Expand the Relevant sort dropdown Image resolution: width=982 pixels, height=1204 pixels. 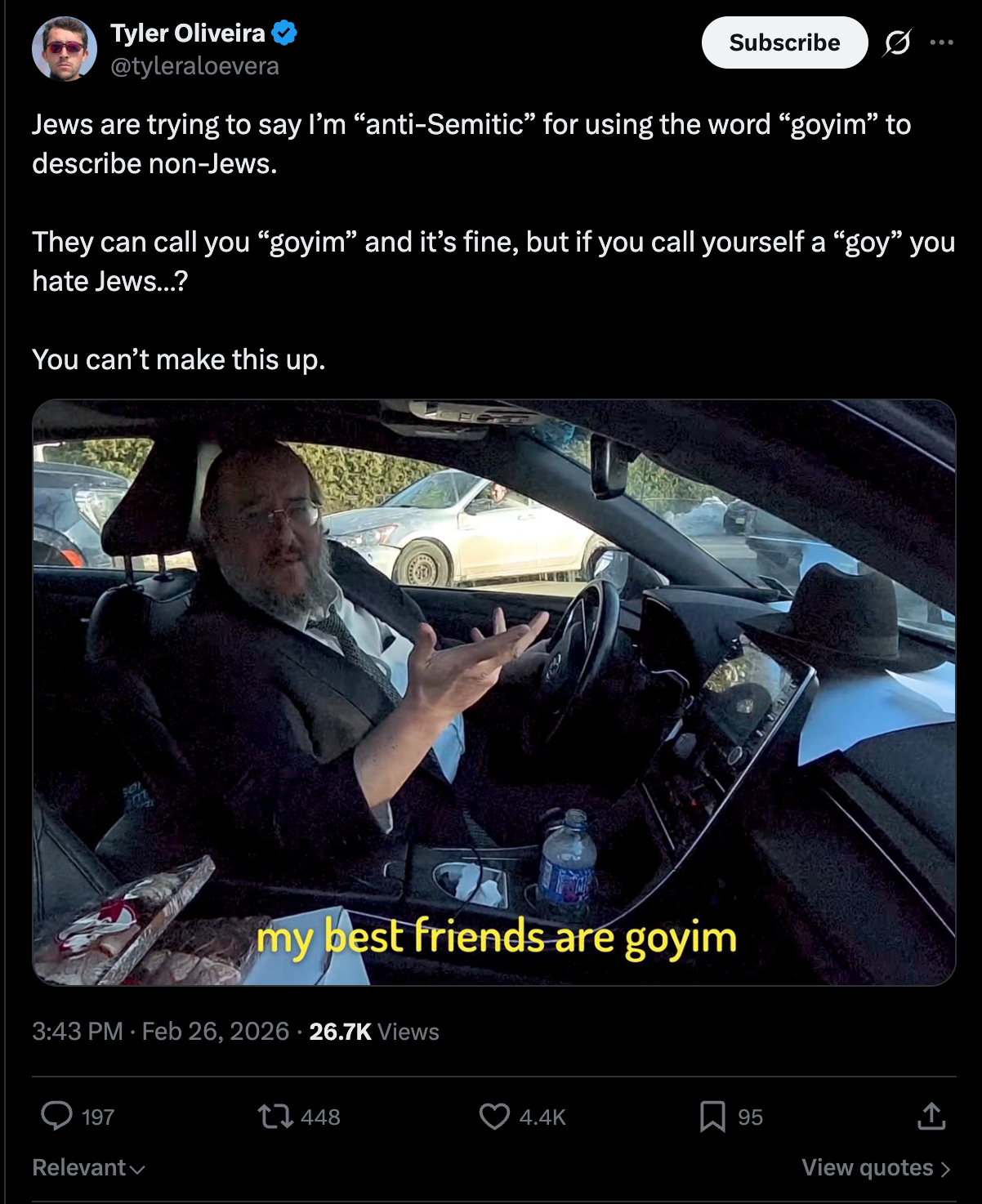(88, 1167)
